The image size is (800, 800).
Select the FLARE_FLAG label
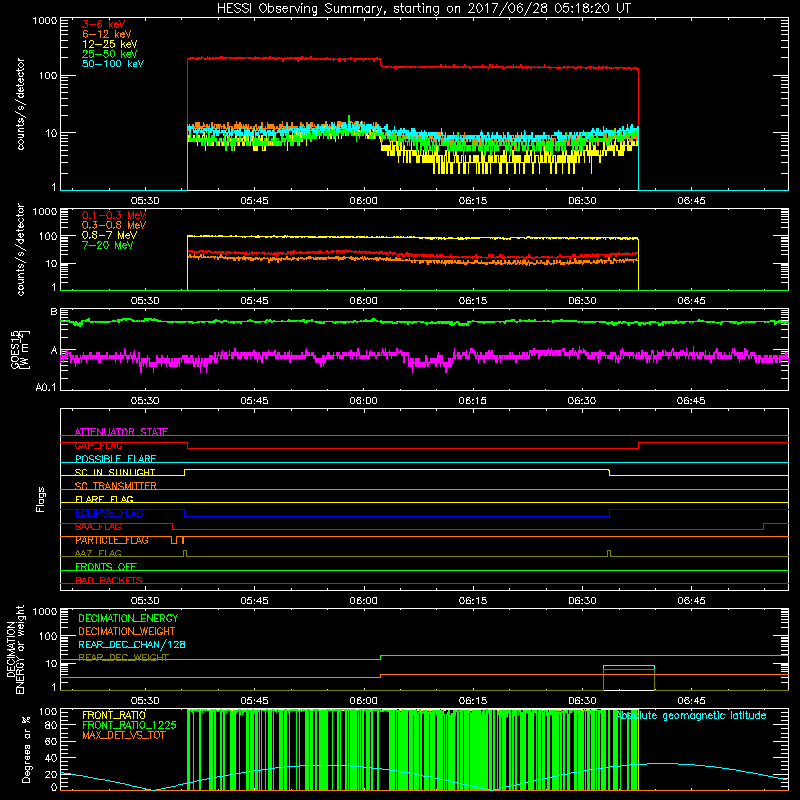[104, 499]
